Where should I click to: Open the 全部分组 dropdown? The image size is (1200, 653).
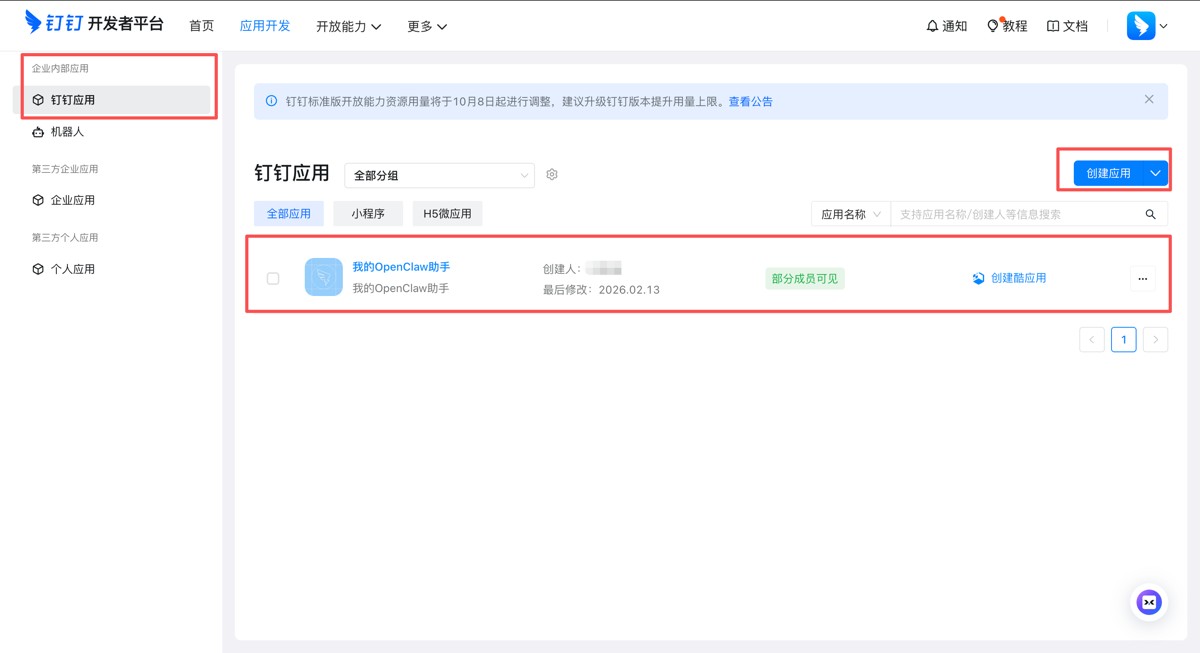pyautogui.click(x=439, y=175)
